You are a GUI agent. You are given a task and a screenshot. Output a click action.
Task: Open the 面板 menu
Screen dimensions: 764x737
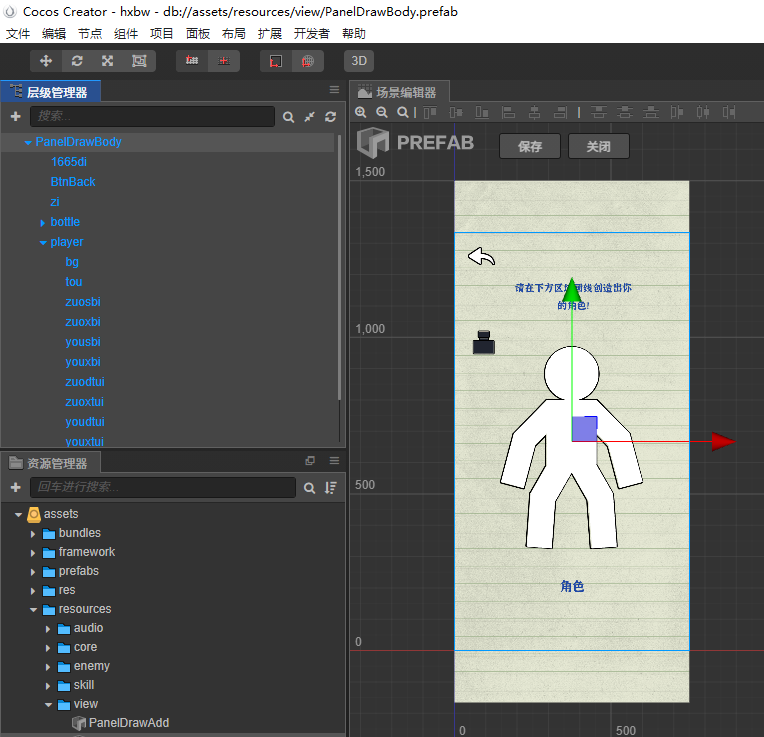[198, 34]
